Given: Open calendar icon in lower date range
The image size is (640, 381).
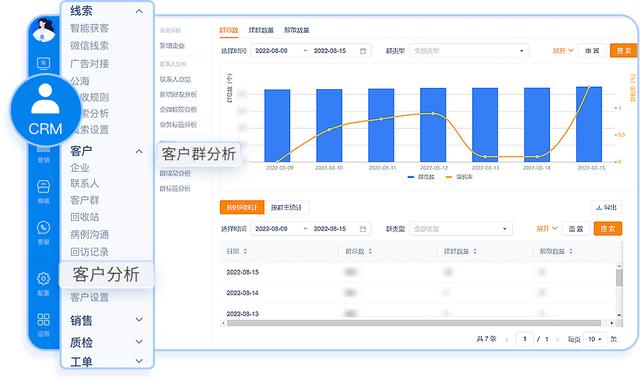Looking at the screenshot, I should (x=363, y=229).
